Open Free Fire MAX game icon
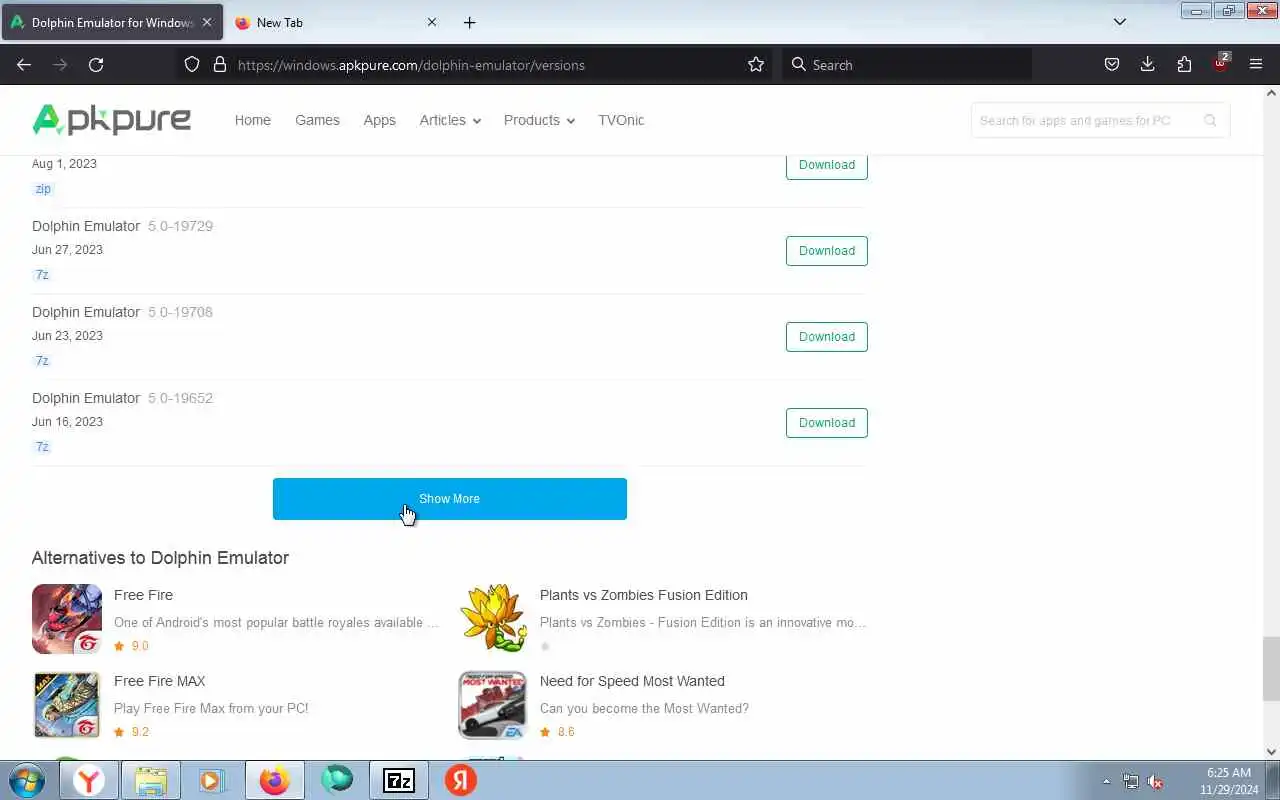1280x800 pixels. [67, 705]
